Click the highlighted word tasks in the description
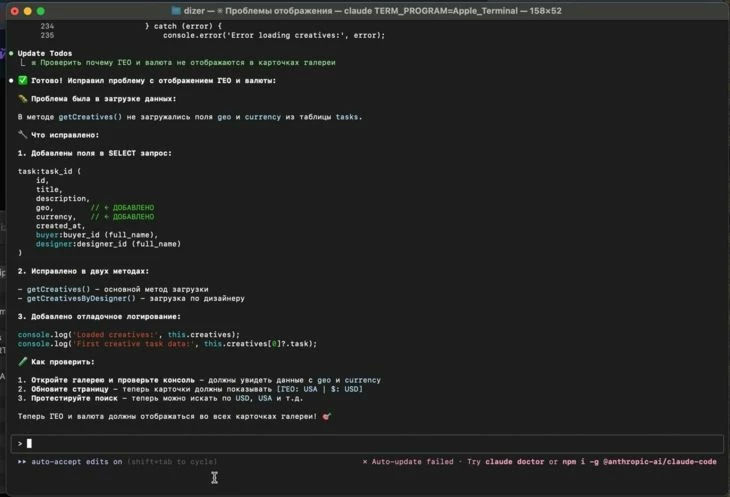 click(346, 117)
